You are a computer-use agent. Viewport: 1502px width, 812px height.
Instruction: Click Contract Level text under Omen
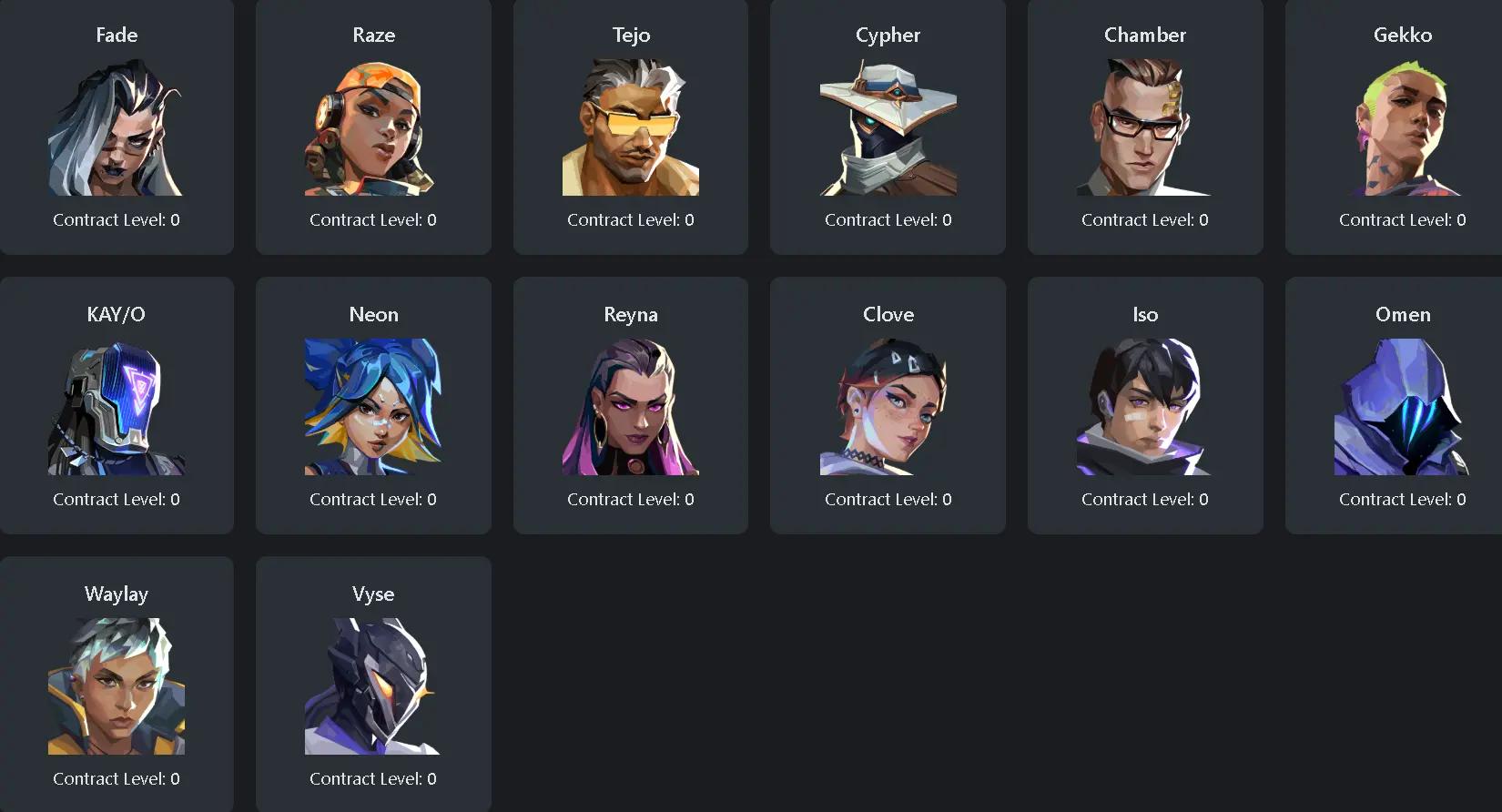click(1403, 499)
